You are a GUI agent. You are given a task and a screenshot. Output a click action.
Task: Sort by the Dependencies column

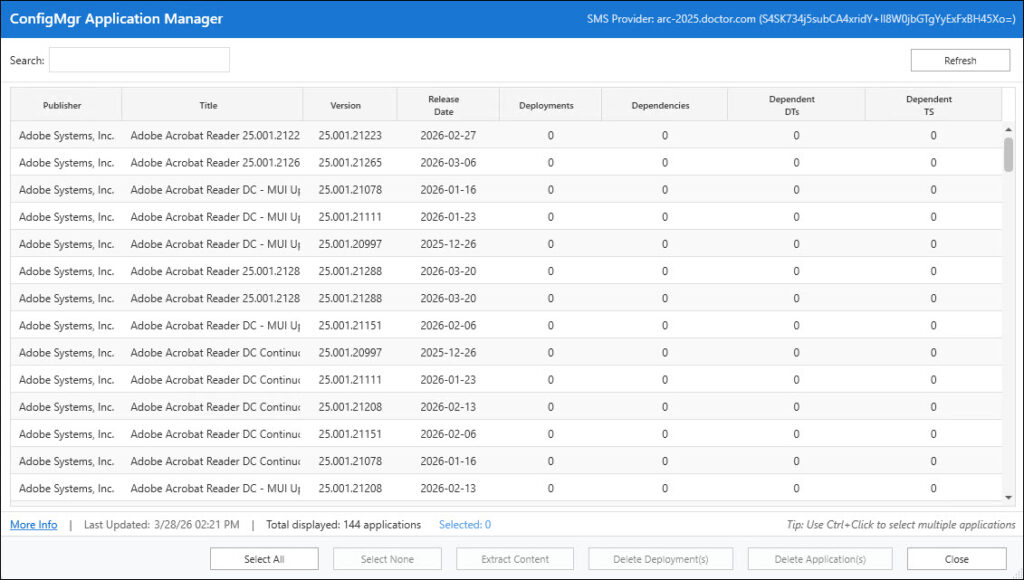point(660,105)
